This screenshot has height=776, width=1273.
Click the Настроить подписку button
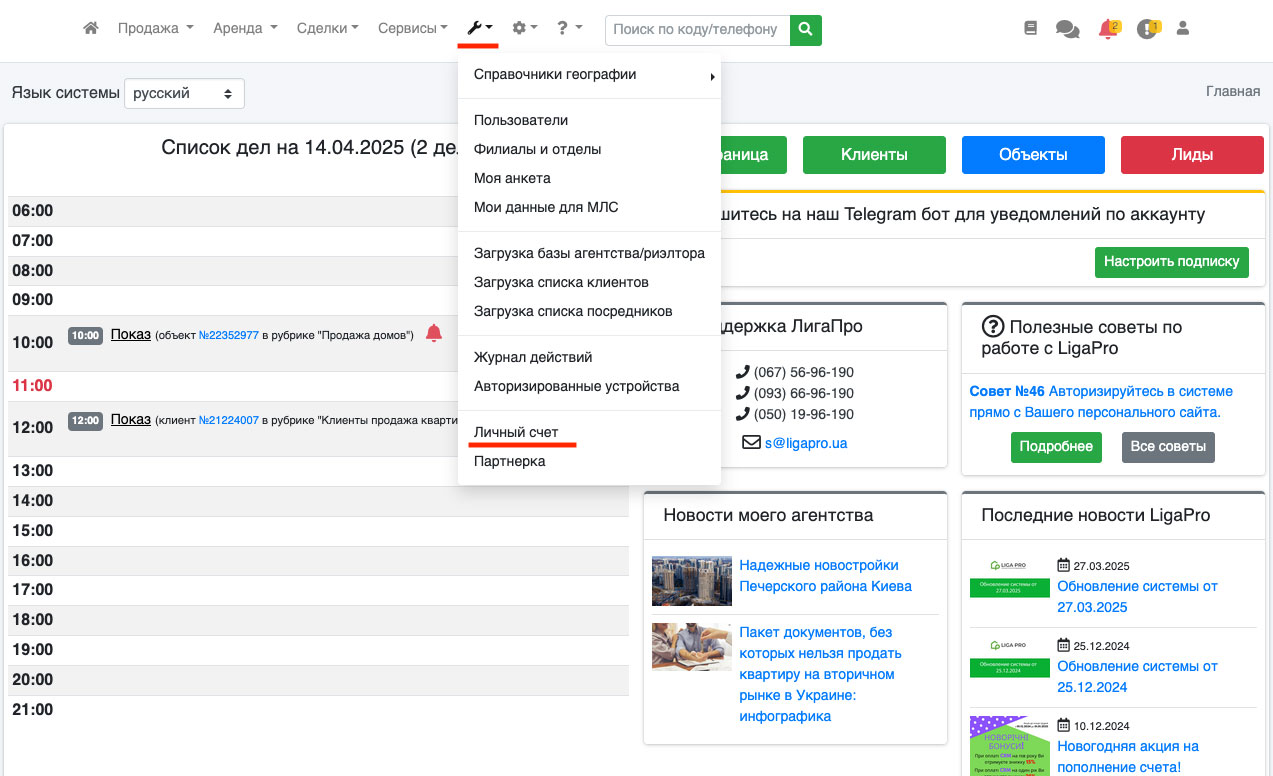[x=1171, y=262]
